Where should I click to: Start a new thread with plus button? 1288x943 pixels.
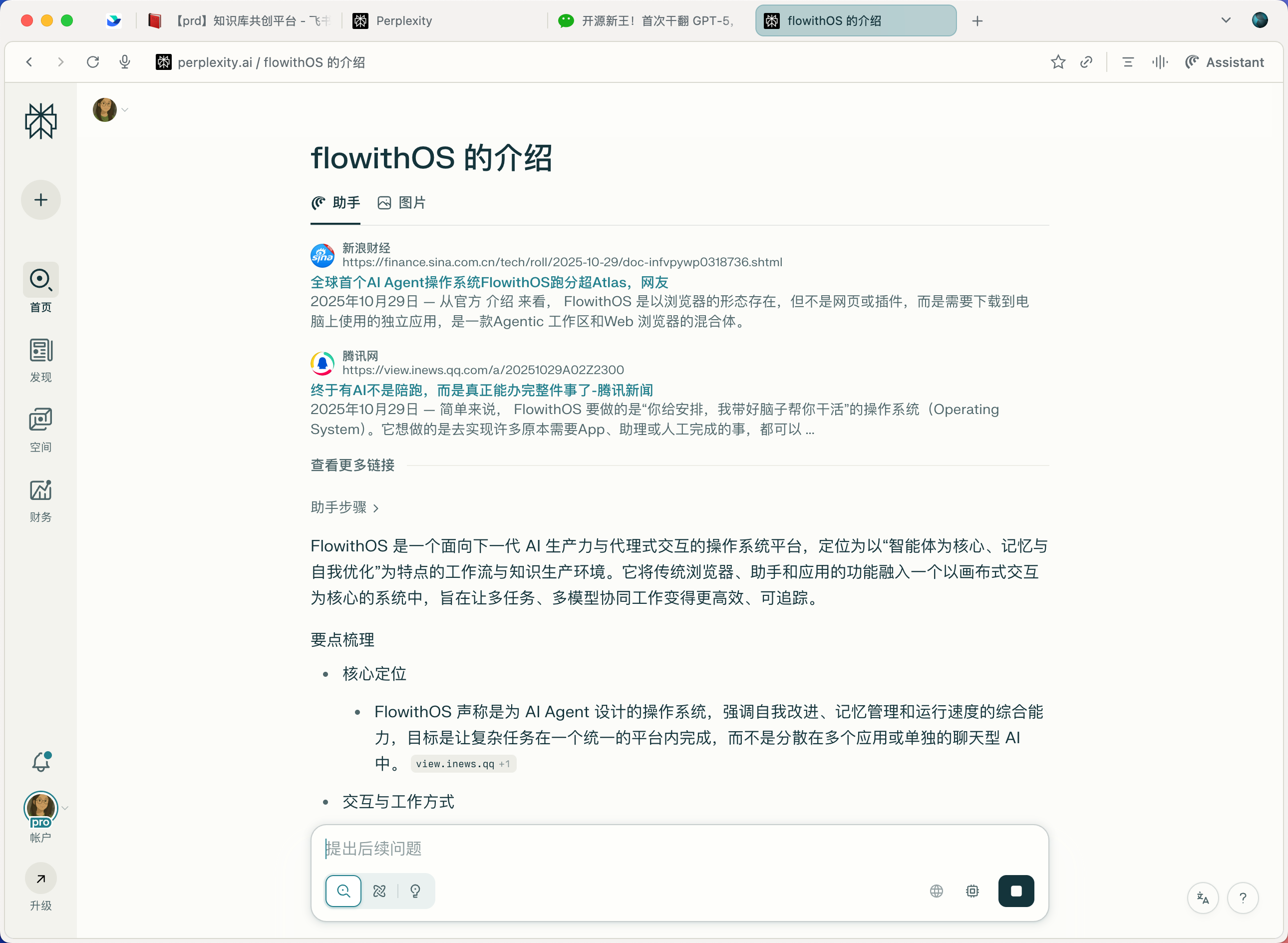coord(40,200)
